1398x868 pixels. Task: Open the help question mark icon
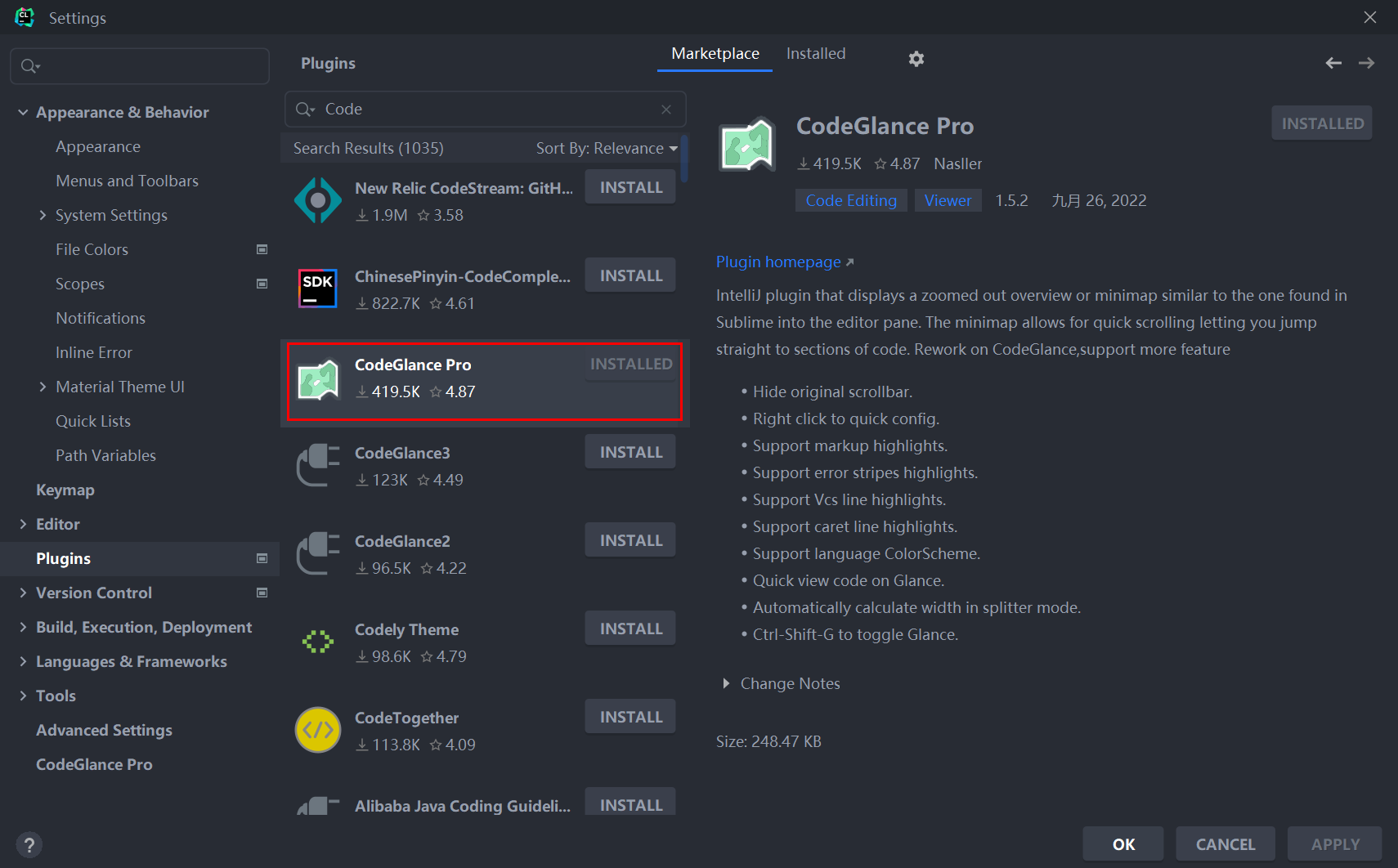click(x=29, y=844)
